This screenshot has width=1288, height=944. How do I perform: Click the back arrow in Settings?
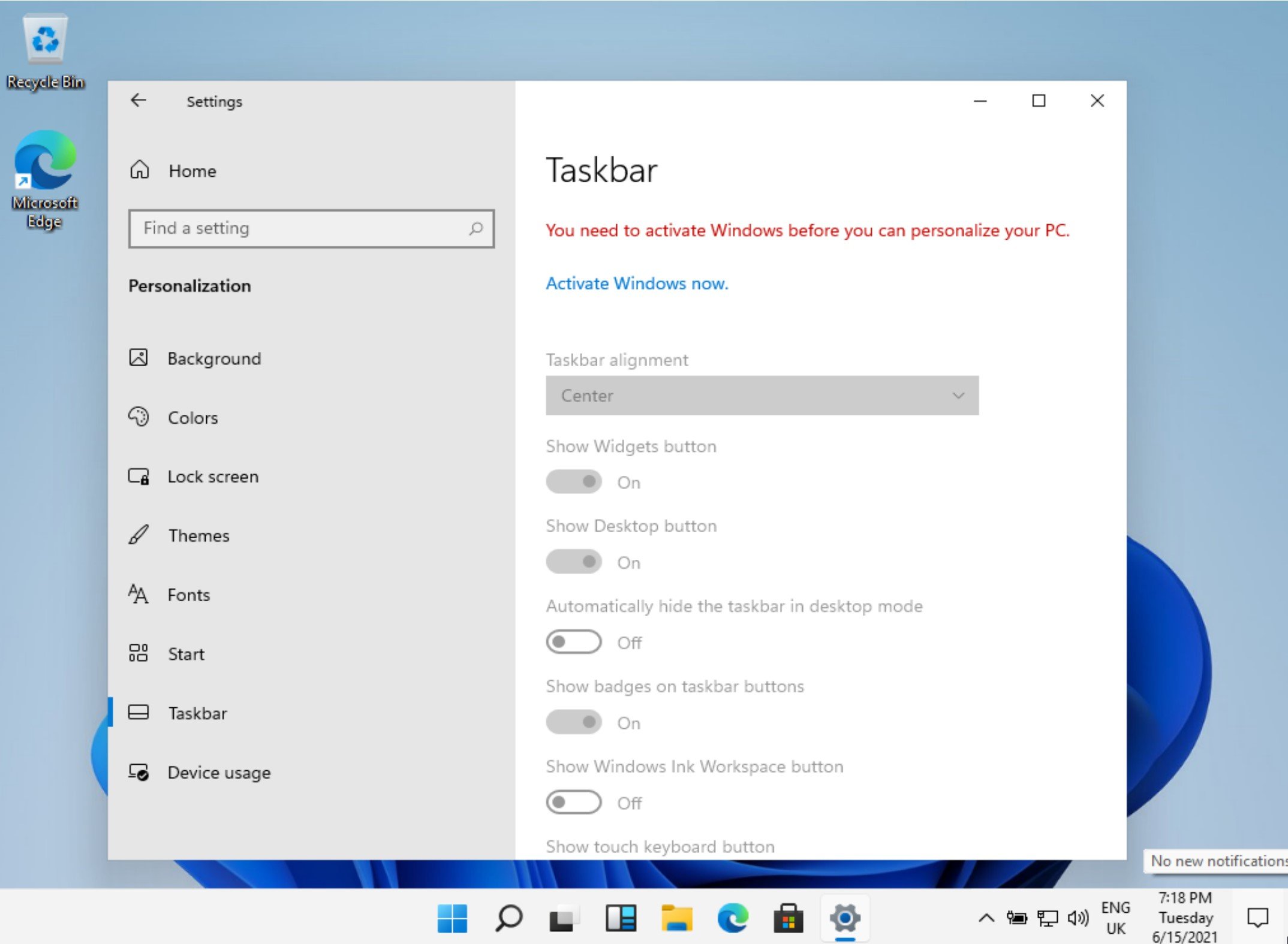[139, 101]
